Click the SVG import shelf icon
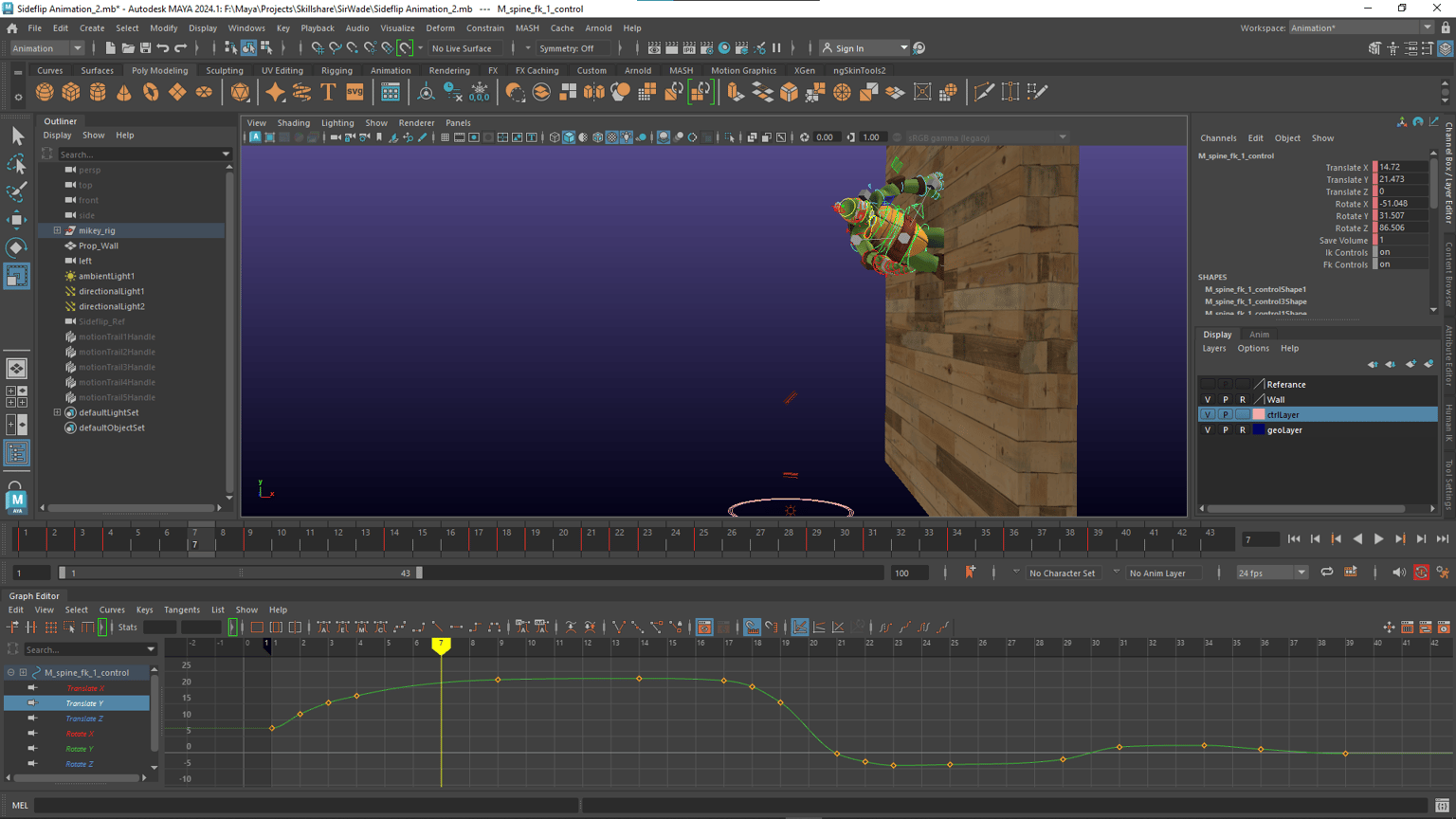 pyautogui.click(x=355, y=92)
